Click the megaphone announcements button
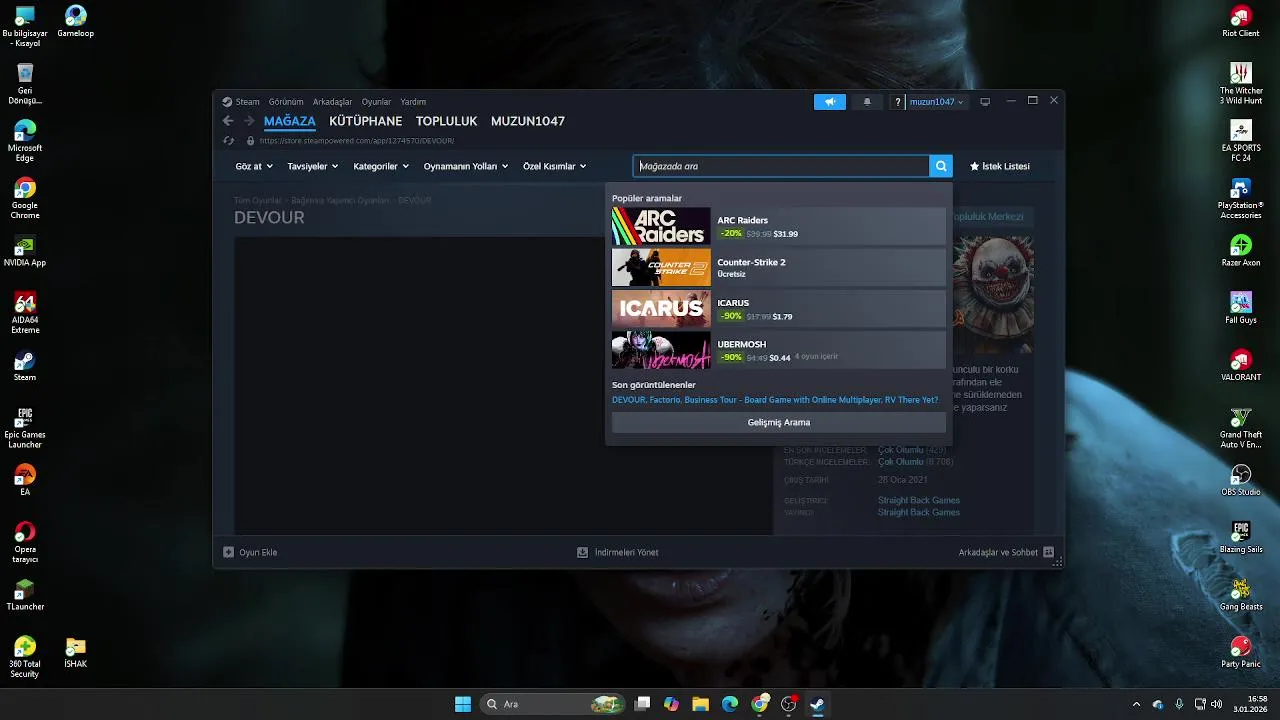The image size is (1280, 720). pos(829,102)
